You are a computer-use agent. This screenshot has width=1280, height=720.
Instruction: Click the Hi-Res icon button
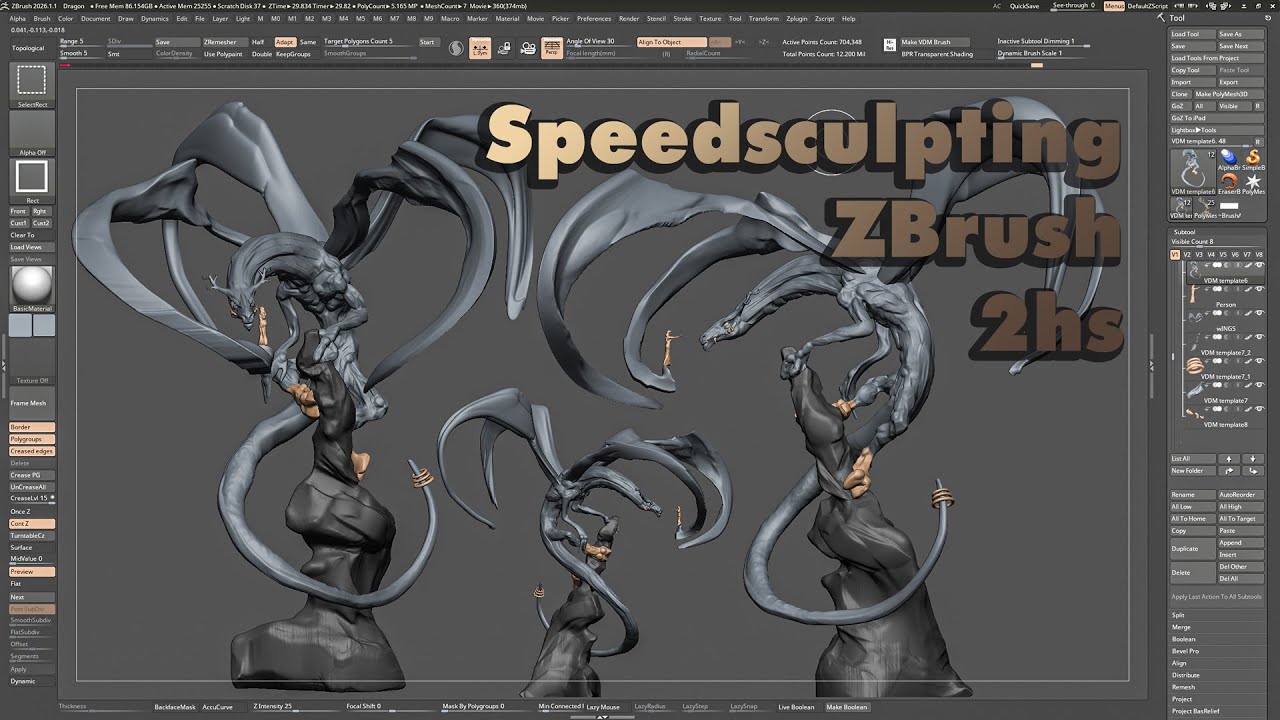(889, 44)
